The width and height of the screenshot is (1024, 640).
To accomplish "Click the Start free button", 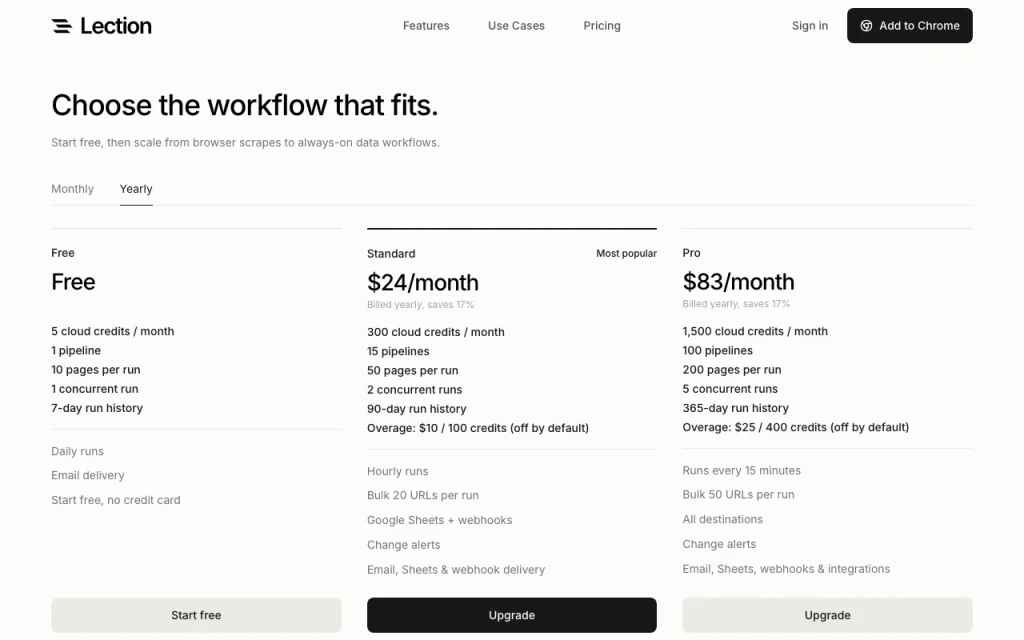I will [196, 615].
